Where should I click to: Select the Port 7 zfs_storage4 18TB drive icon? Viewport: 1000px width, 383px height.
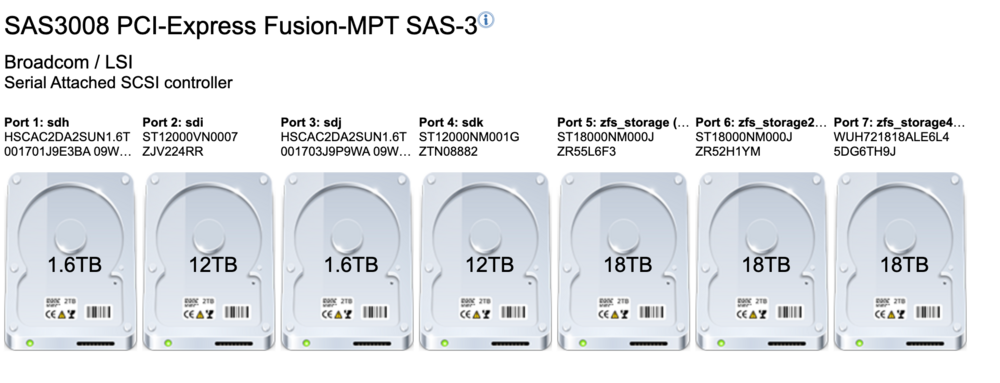tap(901, 261)
